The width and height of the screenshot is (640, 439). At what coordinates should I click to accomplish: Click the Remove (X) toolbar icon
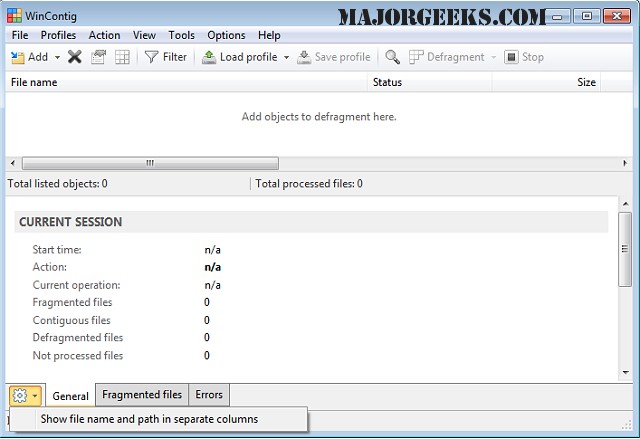(75, 57)
